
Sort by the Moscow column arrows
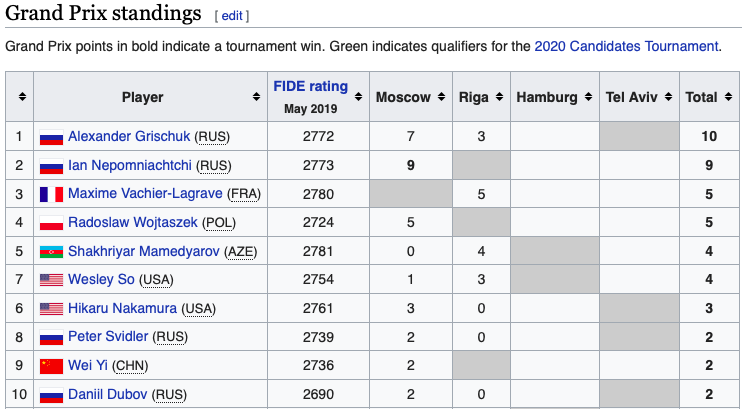coord(440,98)
